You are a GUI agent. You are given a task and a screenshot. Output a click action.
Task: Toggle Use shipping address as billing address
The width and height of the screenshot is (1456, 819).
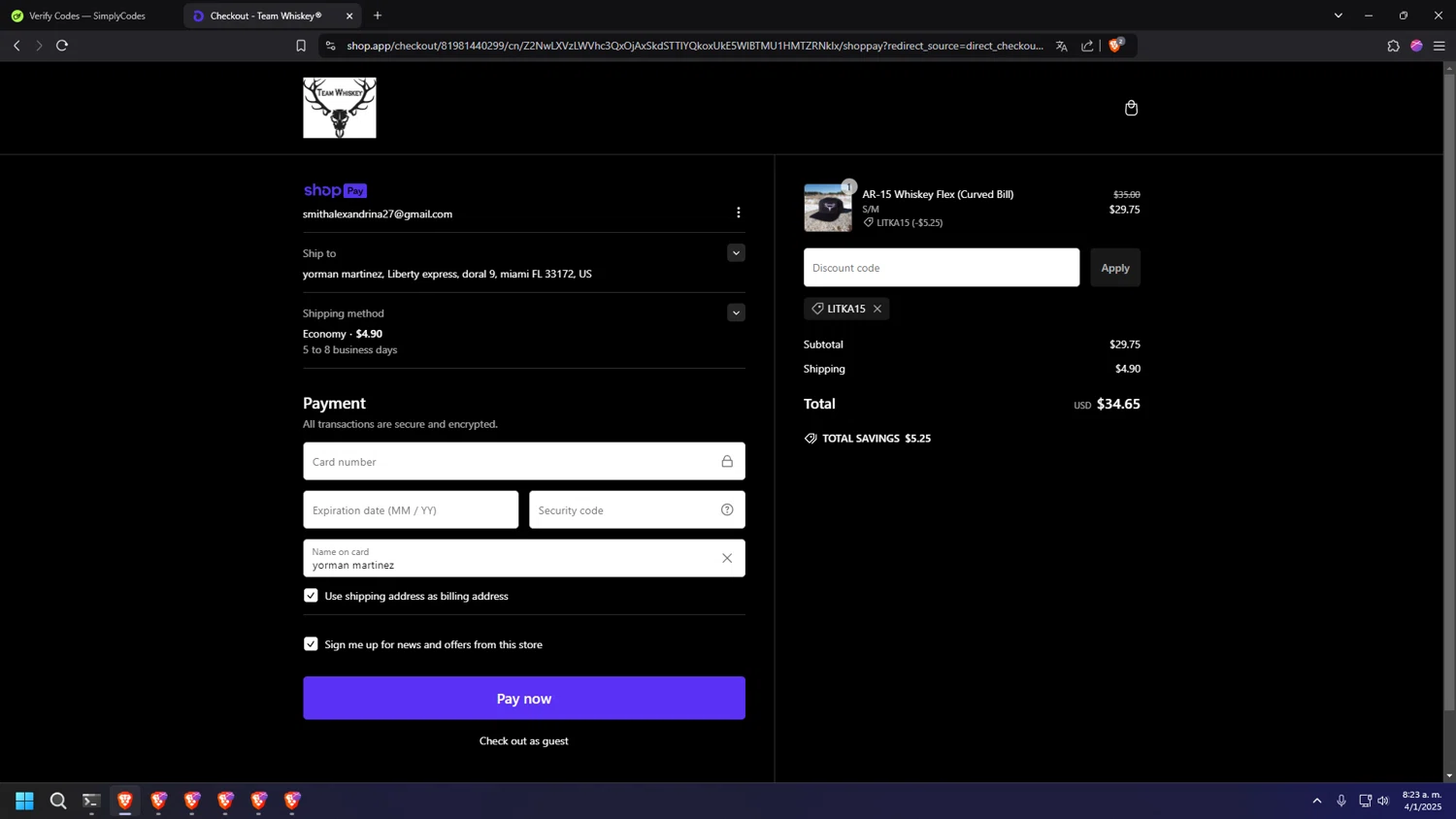(x=311, y=596)
